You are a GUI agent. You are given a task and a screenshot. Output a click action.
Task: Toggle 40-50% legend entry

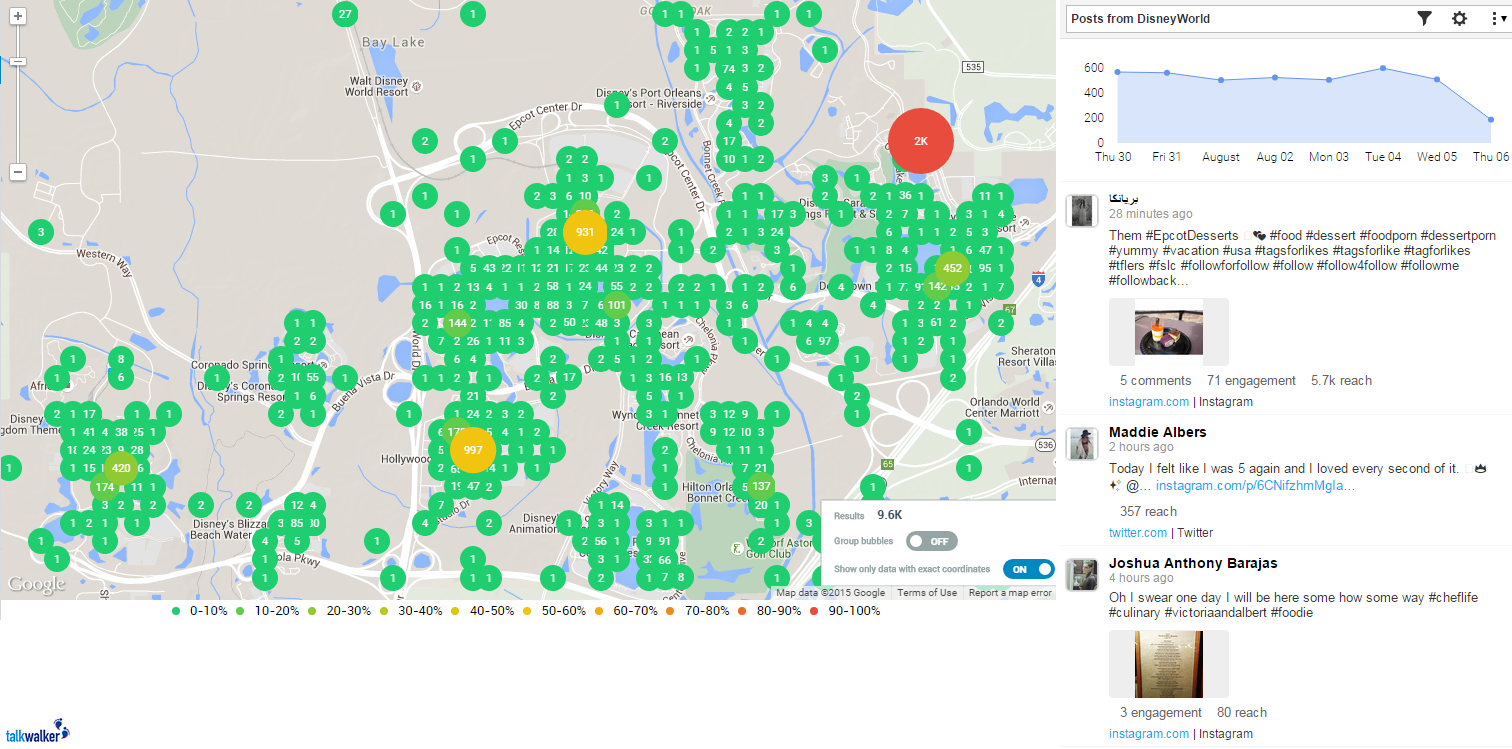point(483,610)
